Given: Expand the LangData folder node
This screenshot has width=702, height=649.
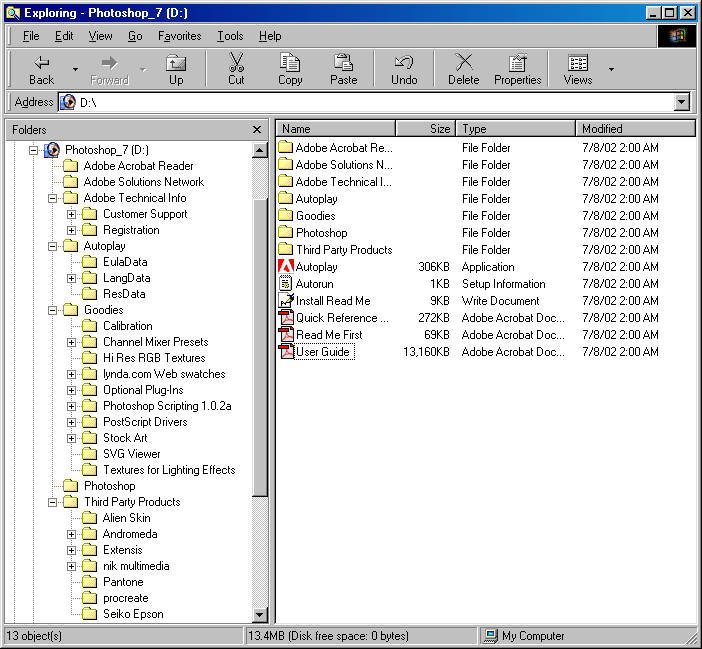Looking at the screenshot, I should (x=71, y=278).
